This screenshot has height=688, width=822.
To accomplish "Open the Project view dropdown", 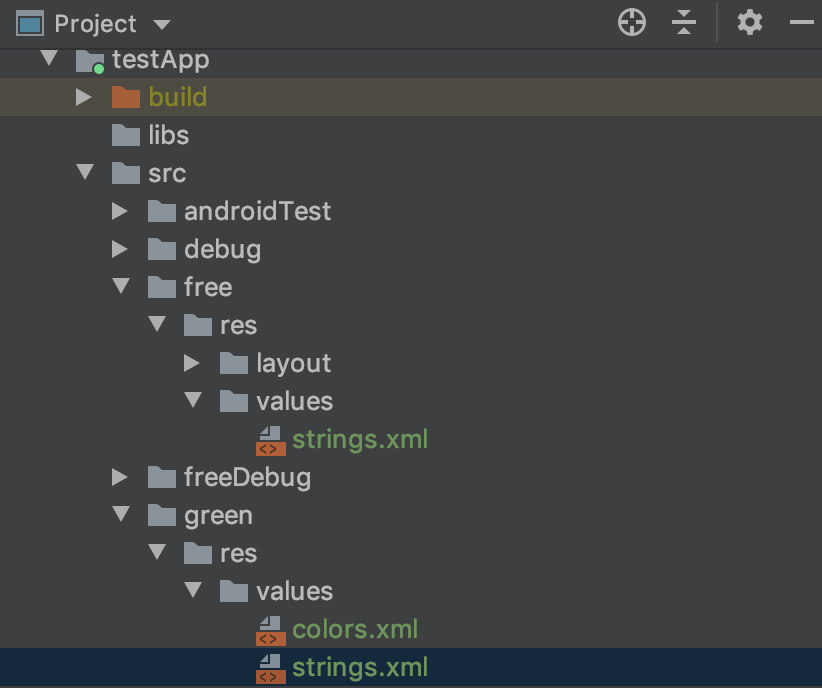I will coord(161,24).
